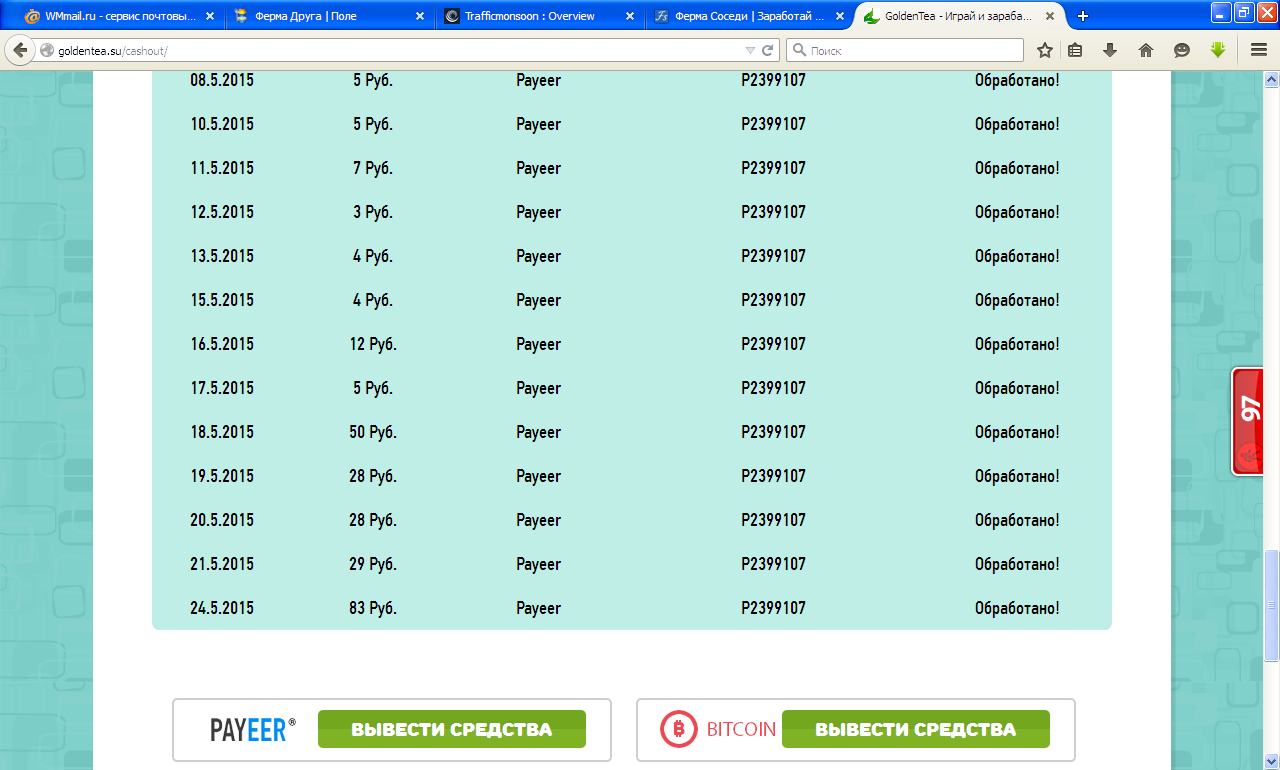Bookmark this page with the star
The height and width of the screenshot is (770, 1280).
click(x=1045, y=50)
